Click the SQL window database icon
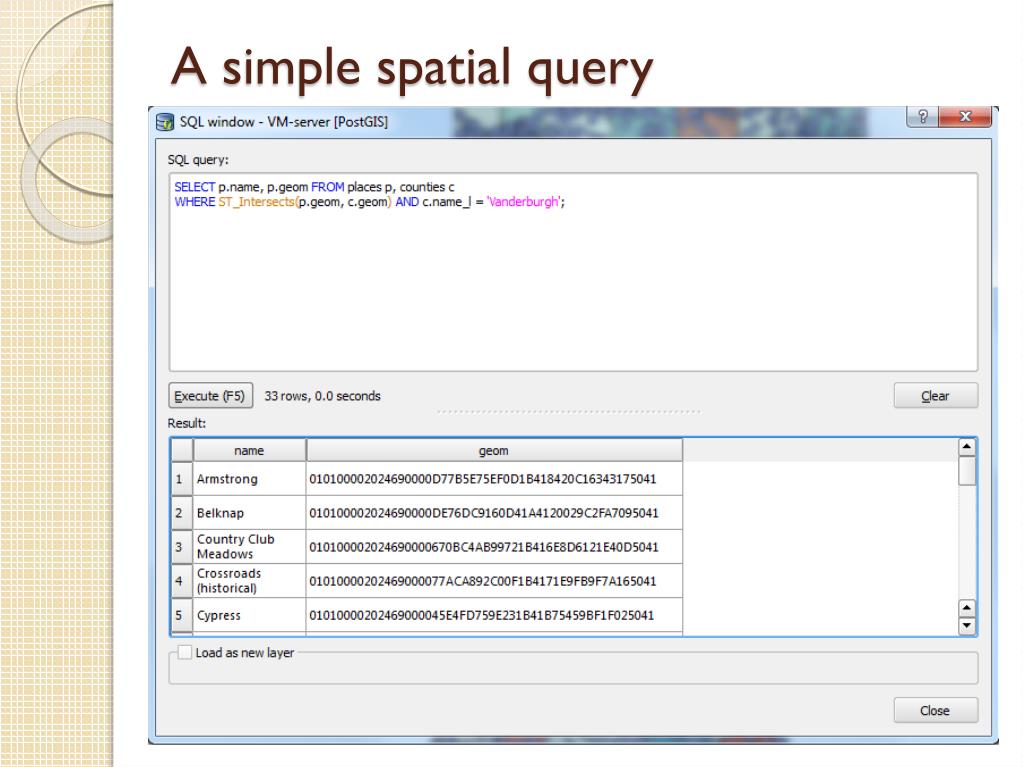 point(165,122)
